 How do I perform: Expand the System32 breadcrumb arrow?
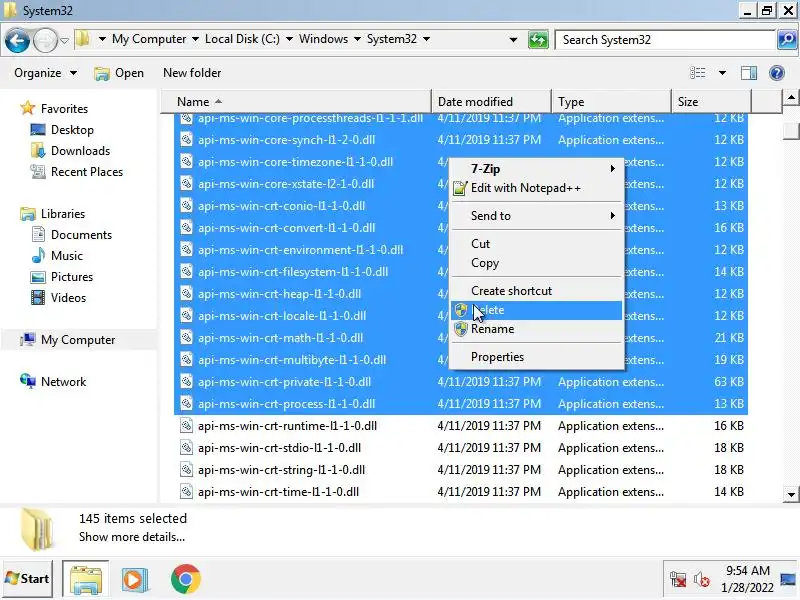pyautogui.click(x=427, y=39)
